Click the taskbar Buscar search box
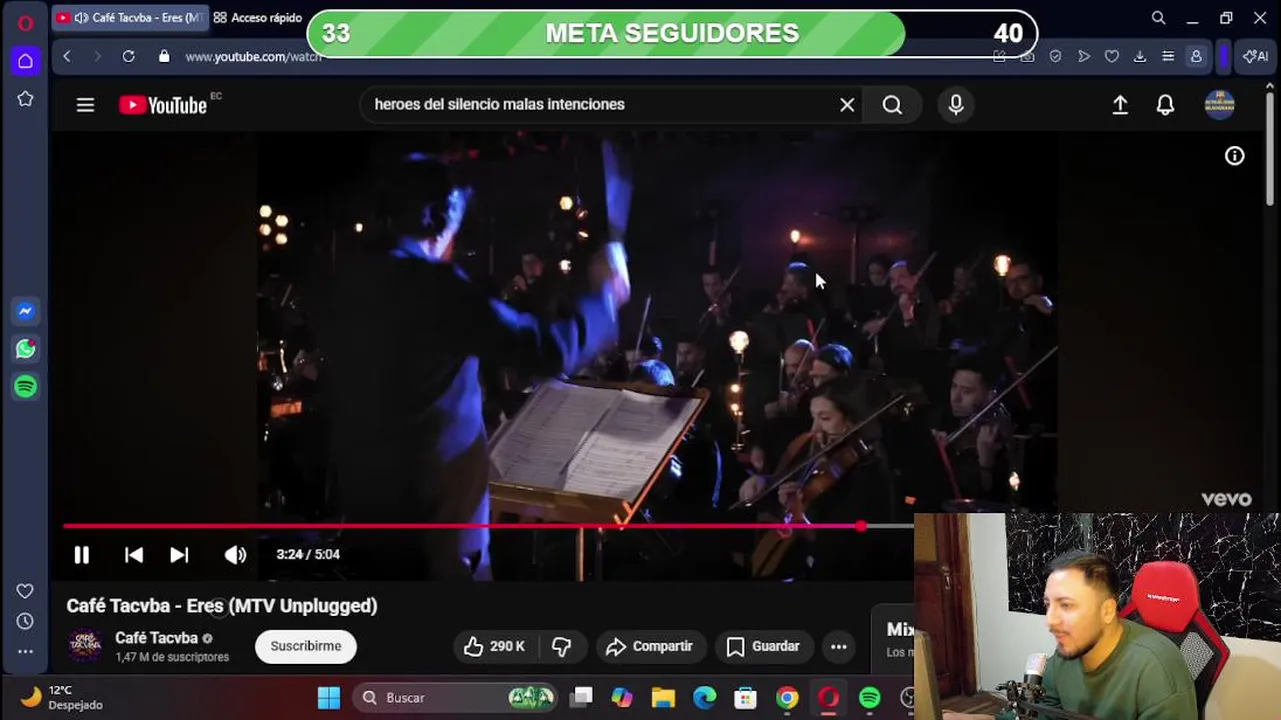The width and height of the screenshot is (1281, 720). [457, 697]
